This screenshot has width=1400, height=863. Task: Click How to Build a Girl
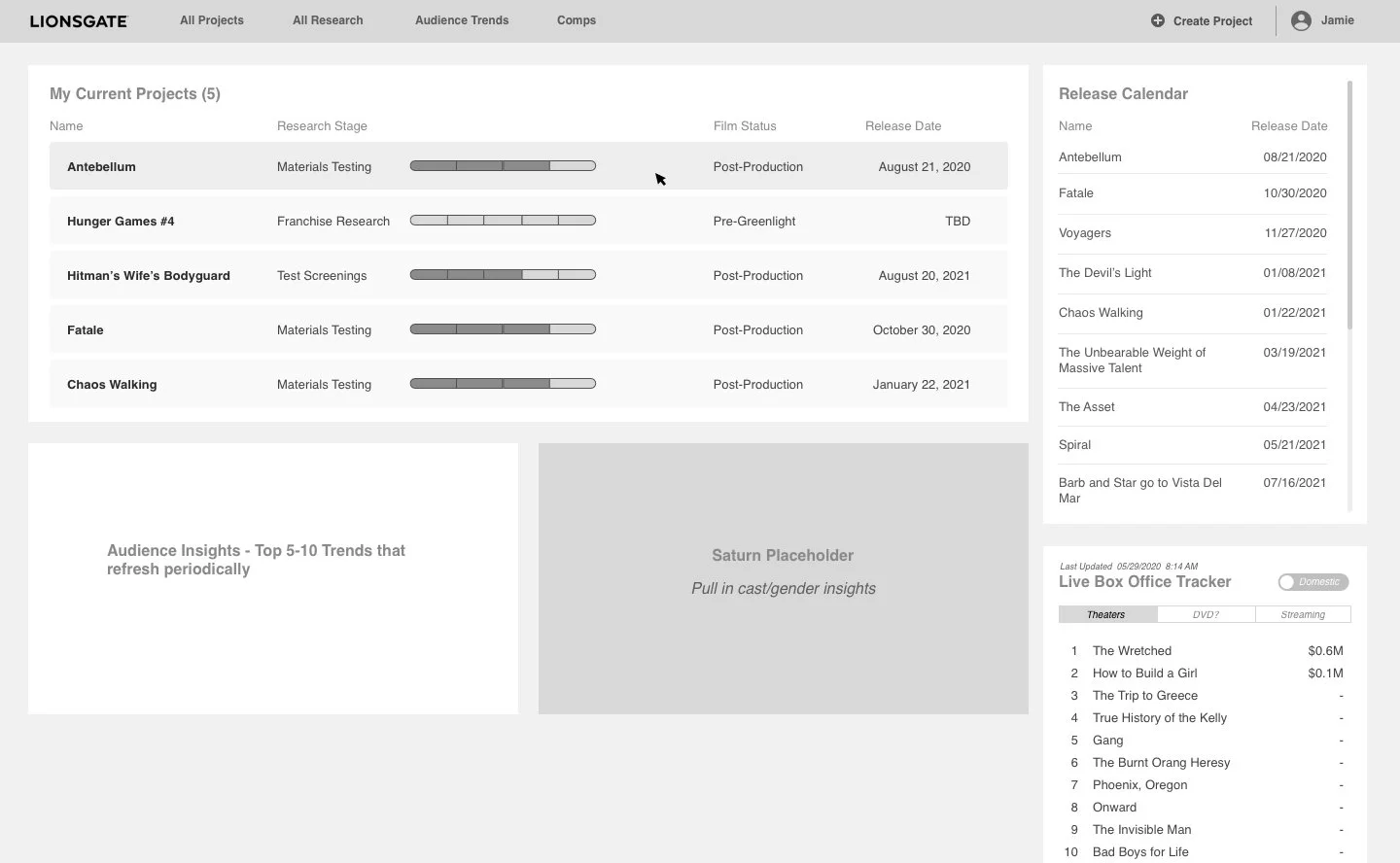tap(1144, 673)
